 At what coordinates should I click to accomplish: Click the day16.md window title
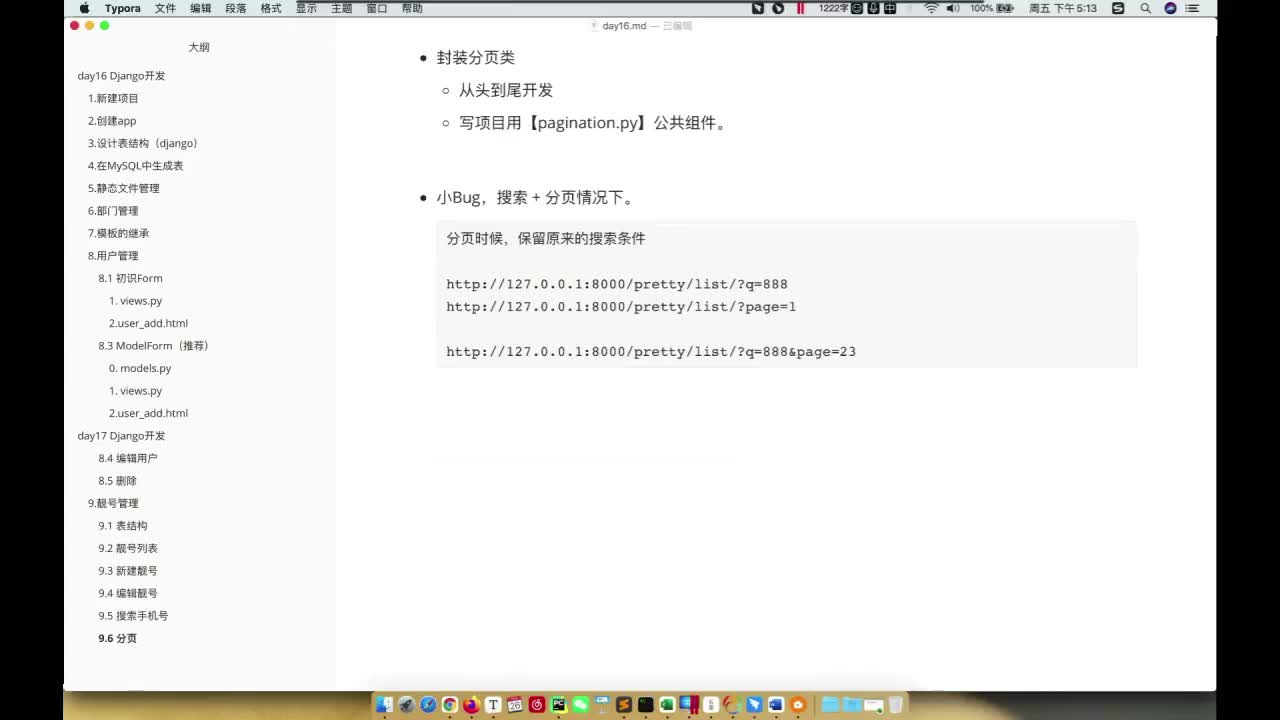[624, 26]
